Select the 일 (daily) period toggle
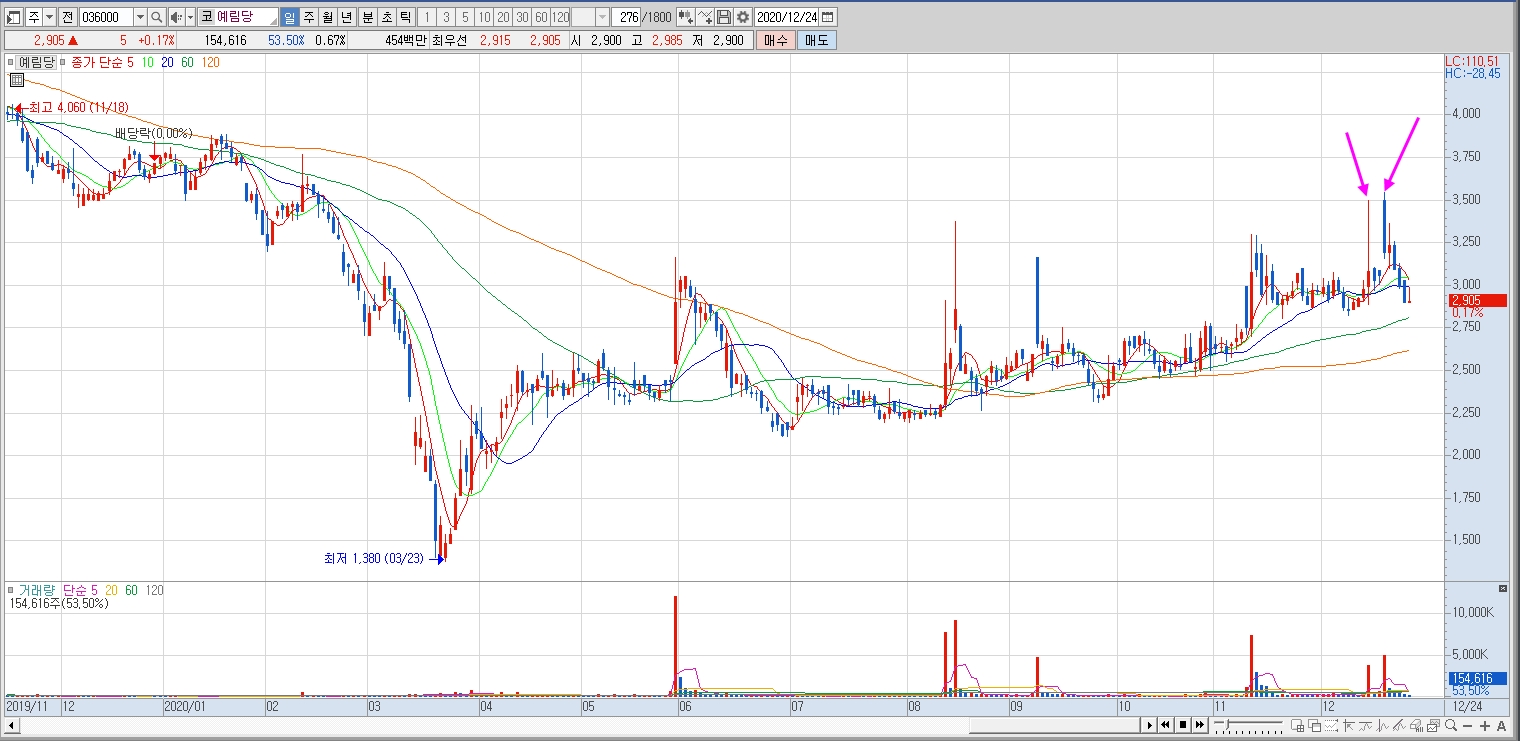The height and width of the screenshot is (741, 1520). tap(289, 17)
